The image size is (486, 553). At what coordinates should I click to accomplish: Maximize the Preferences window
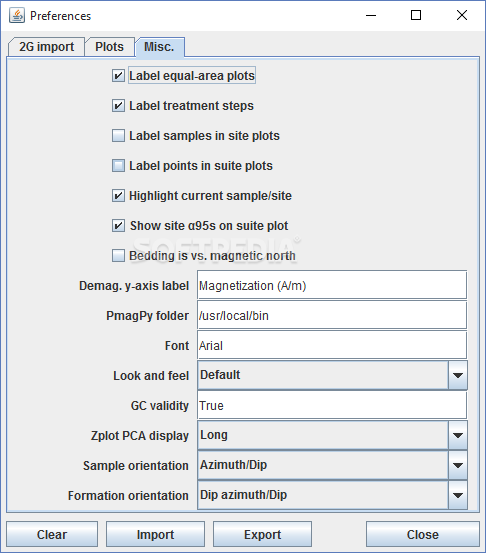tap(416, 15)
